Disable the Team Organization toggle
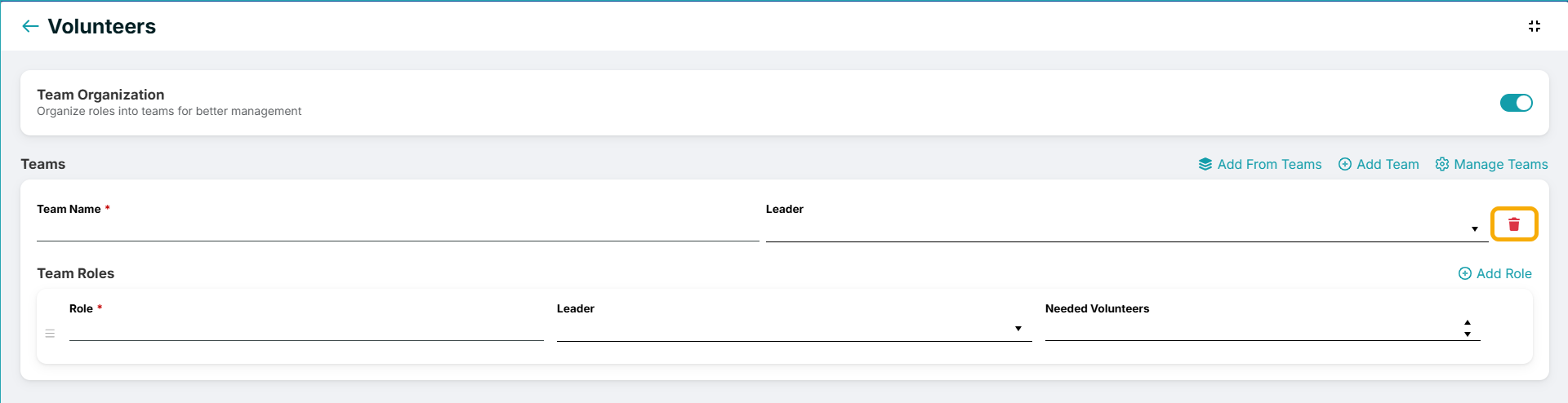Image resolution: width=1568 pixels, height=403 pixels. click(x=1517, y=103)
